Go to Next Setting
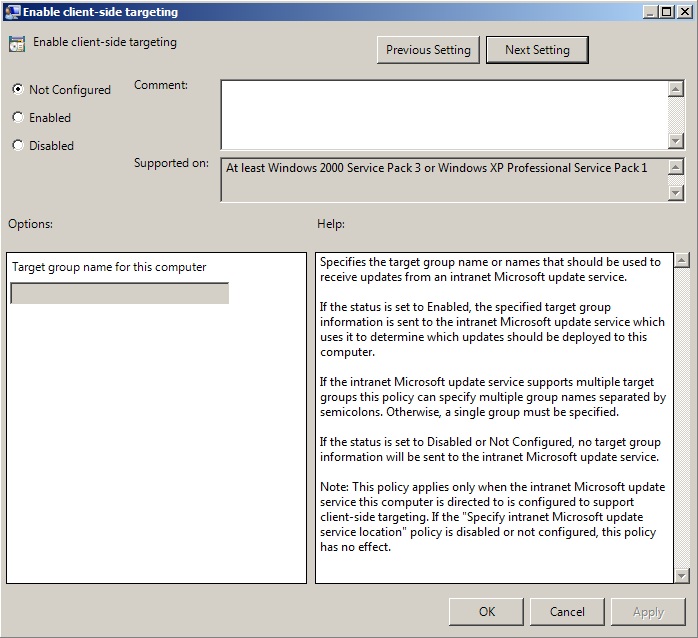698x638 pixels. (x=537, y=50)
